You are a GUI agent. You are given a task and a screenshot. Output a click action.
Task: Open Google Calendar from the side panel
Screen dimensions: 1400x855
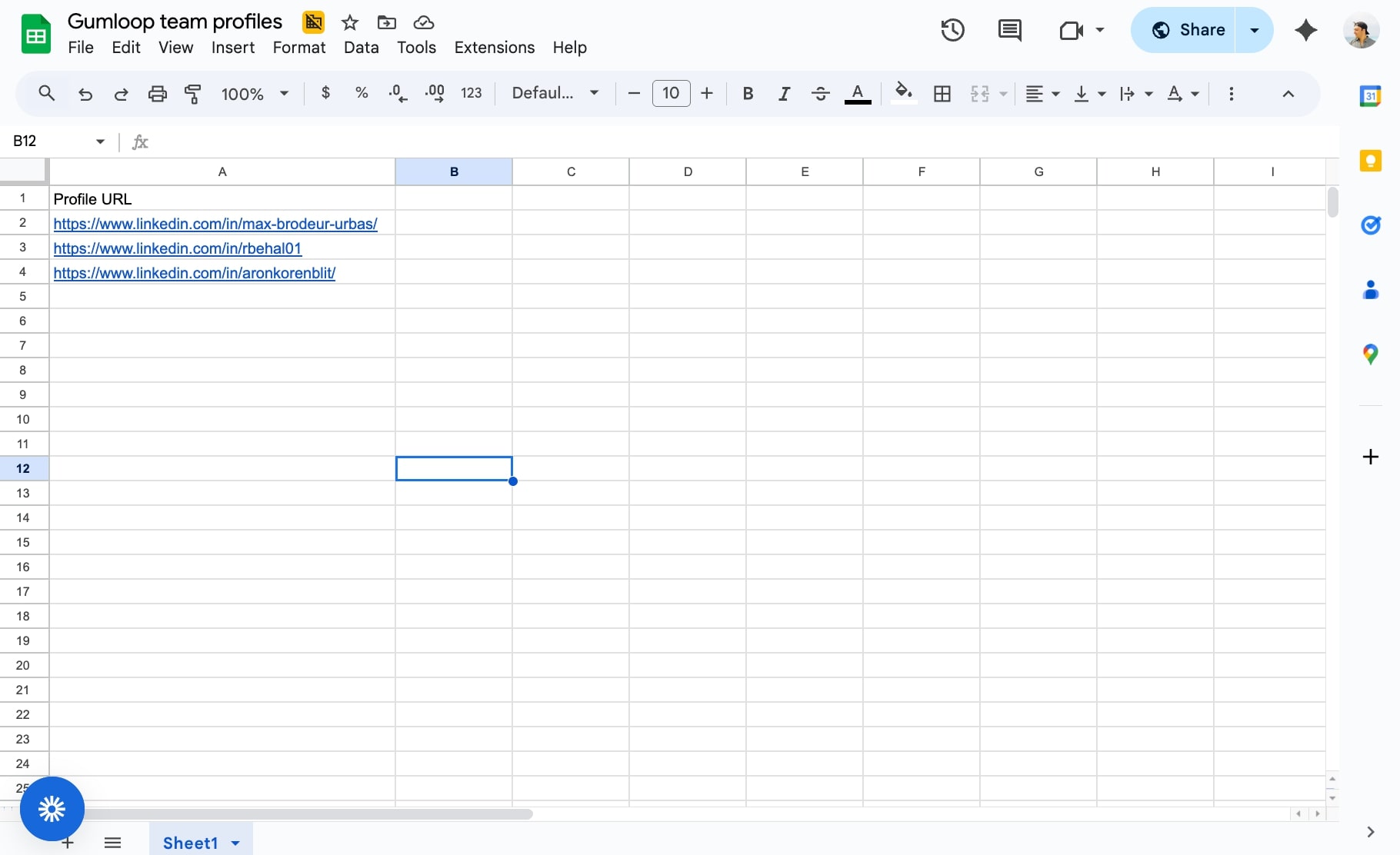pos(1372,95)
